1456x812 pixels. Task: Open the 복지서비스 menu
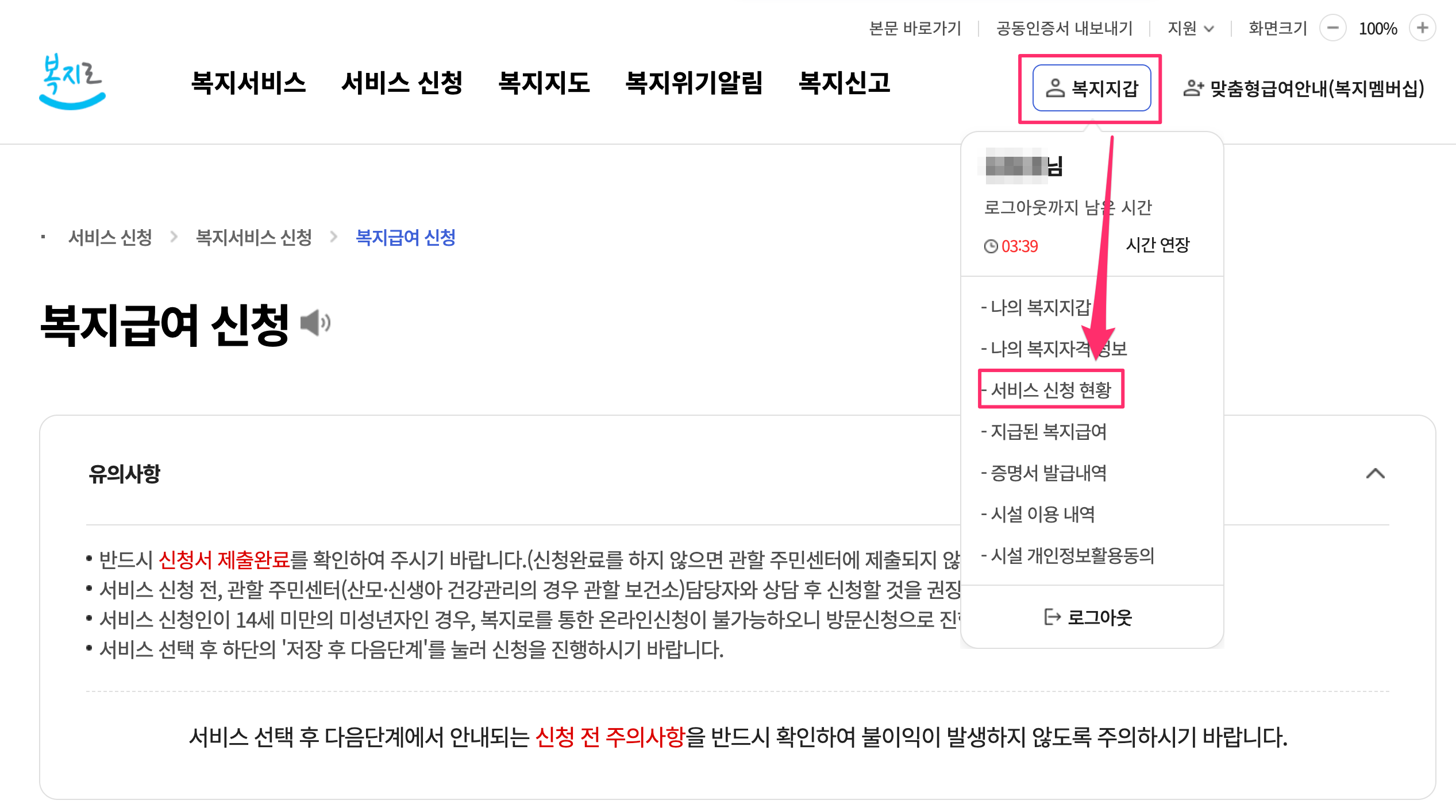pyautogui.click(x=249, y=83)
